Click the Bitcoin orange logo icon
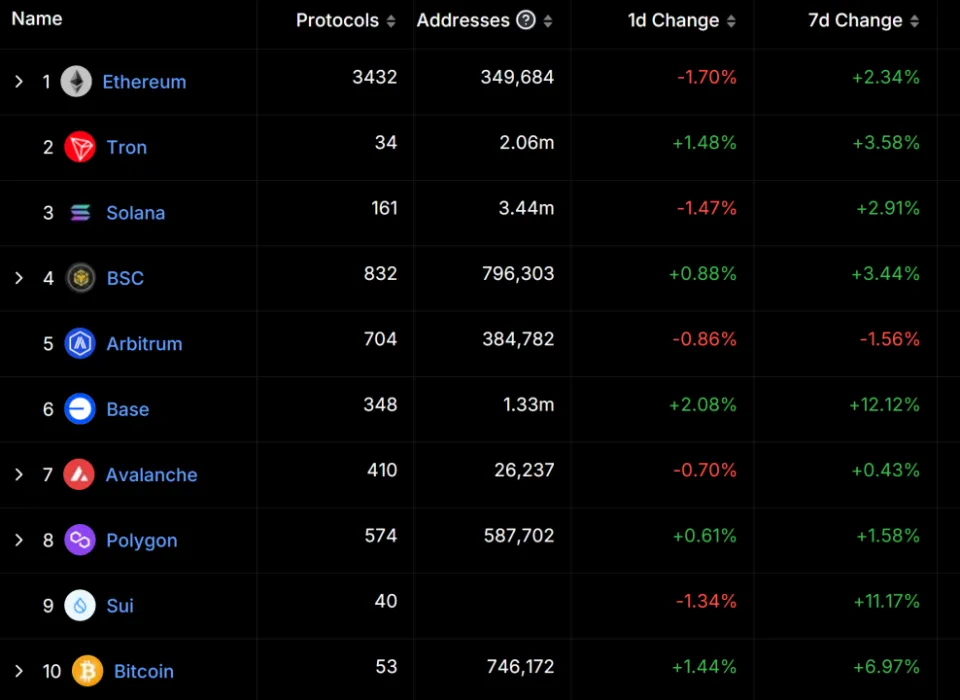 88,671
